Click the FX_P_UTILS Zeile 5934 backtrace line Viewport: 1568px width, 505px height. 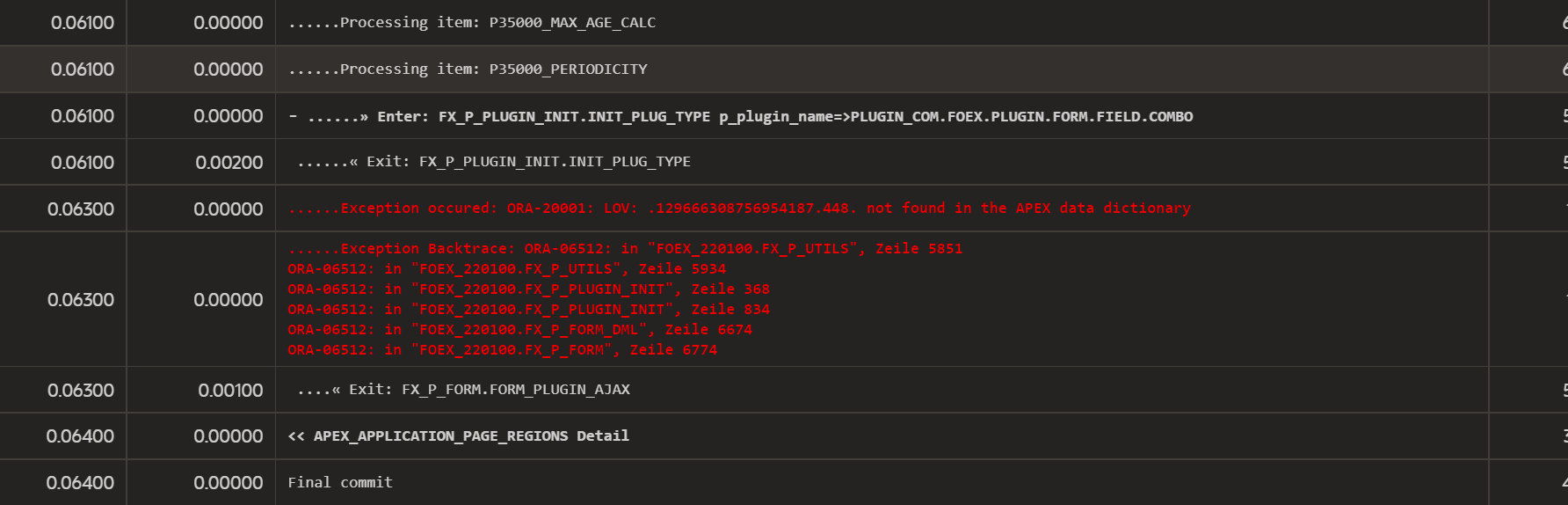pos(507,269)
